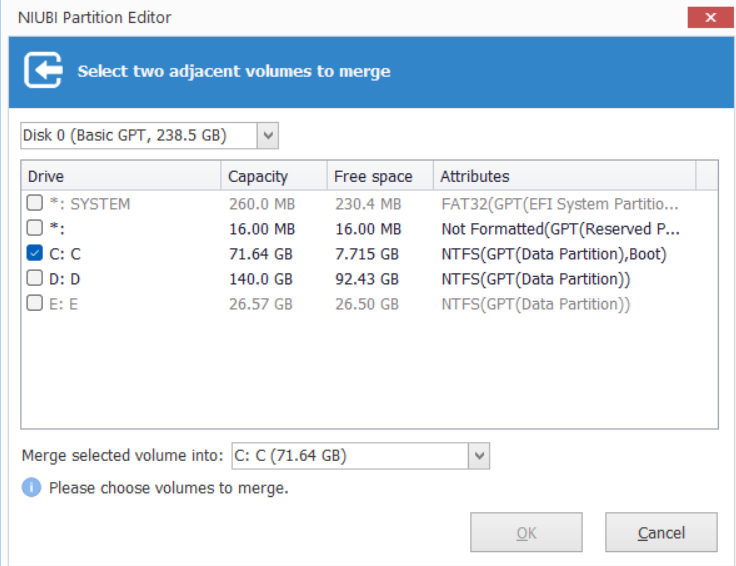Check the SYSTEM partition checkbox
Screen dimensions: 736x566
coord(34,203)
